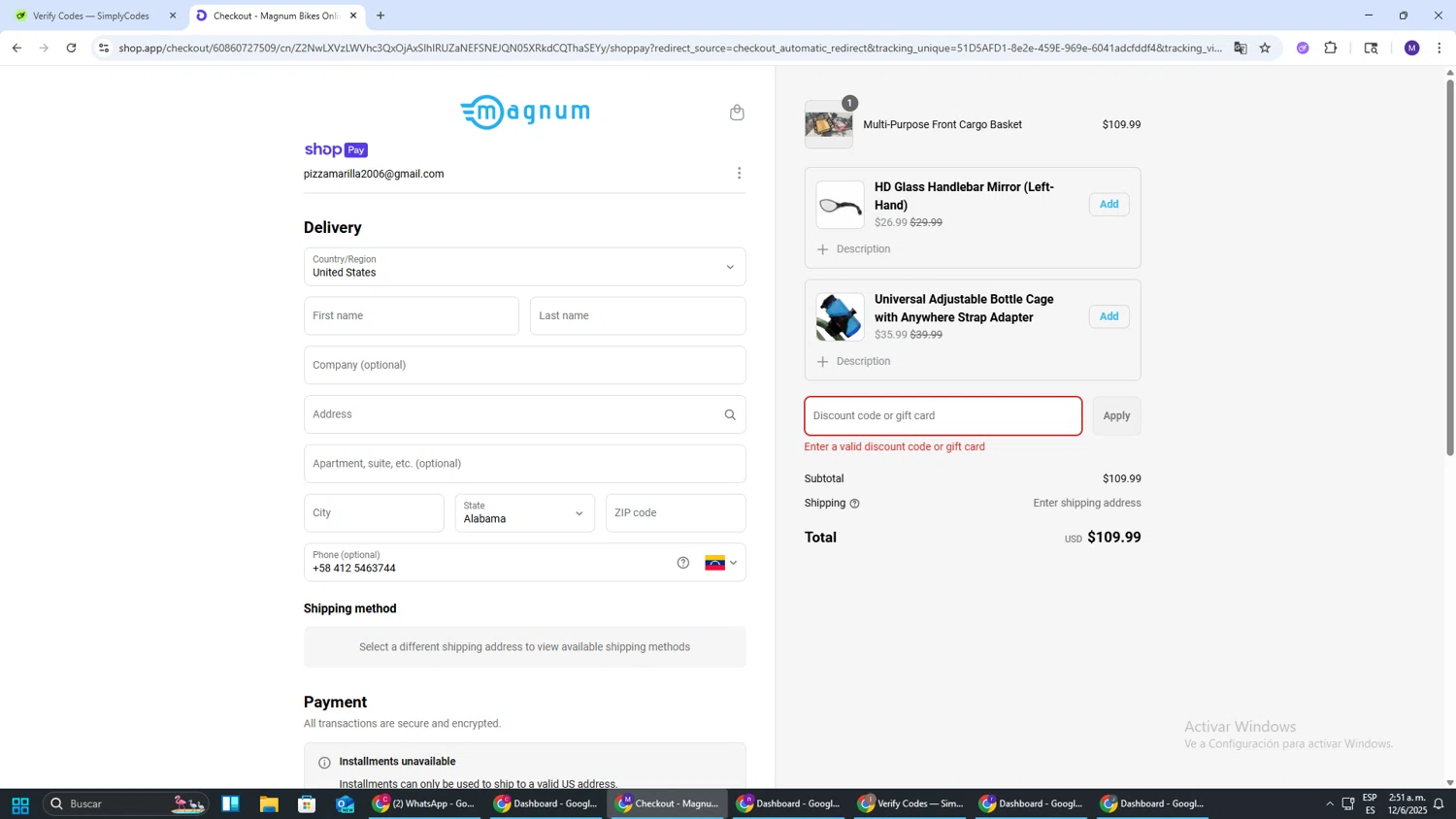Bookmark this page with the star icon
The height and width of the screenshot is (819, 1456).
1265,48
